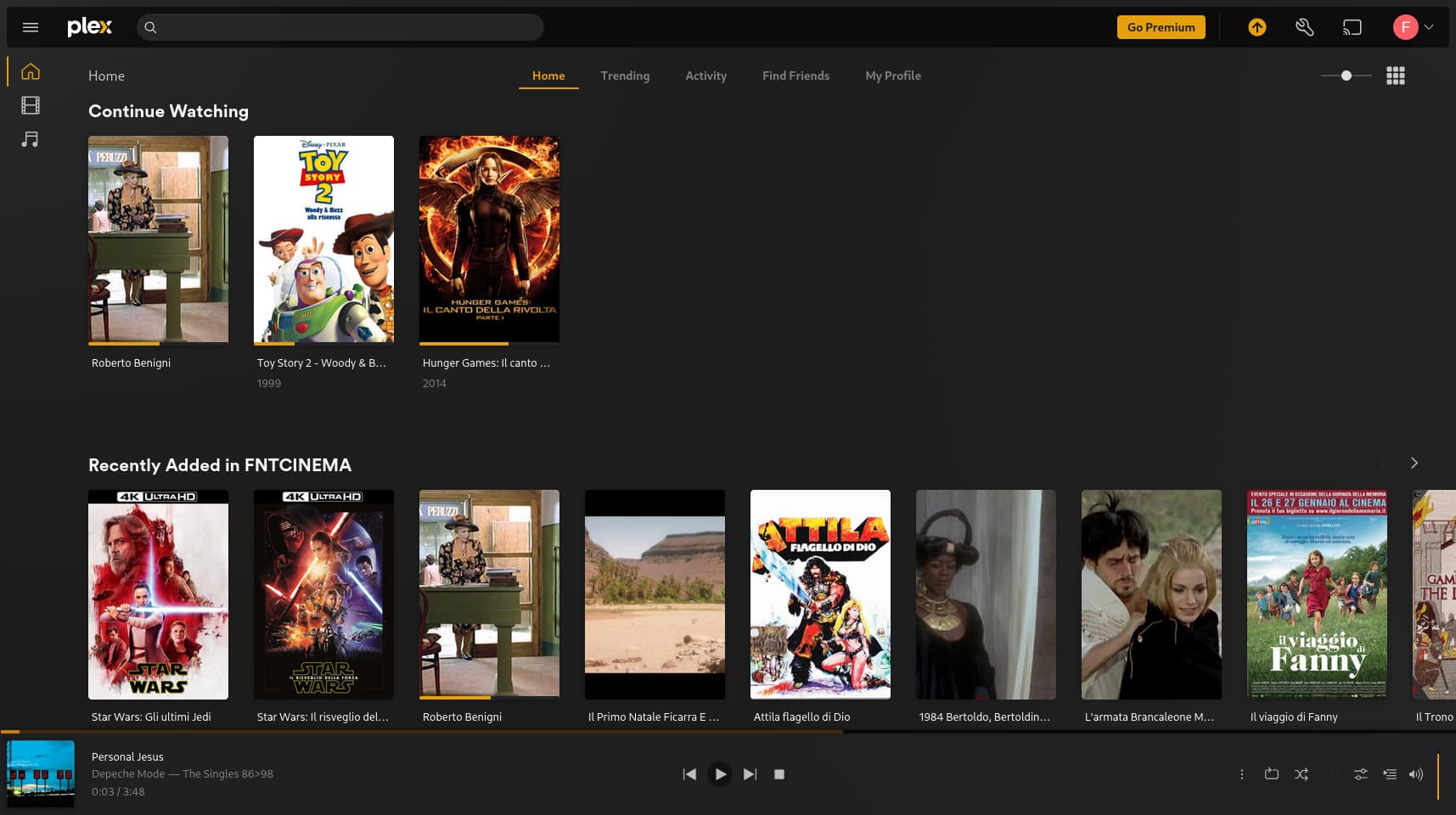1456x815 pixels.
Task: Click the orange update arrow icon
Action: coord(1256,27)
